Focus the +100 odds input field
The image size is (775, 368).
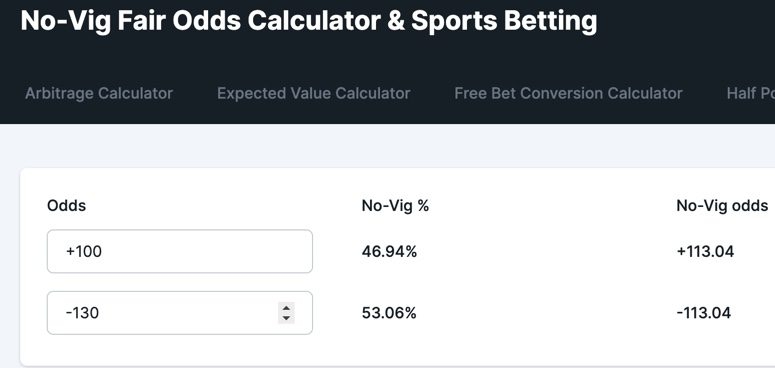180,251
